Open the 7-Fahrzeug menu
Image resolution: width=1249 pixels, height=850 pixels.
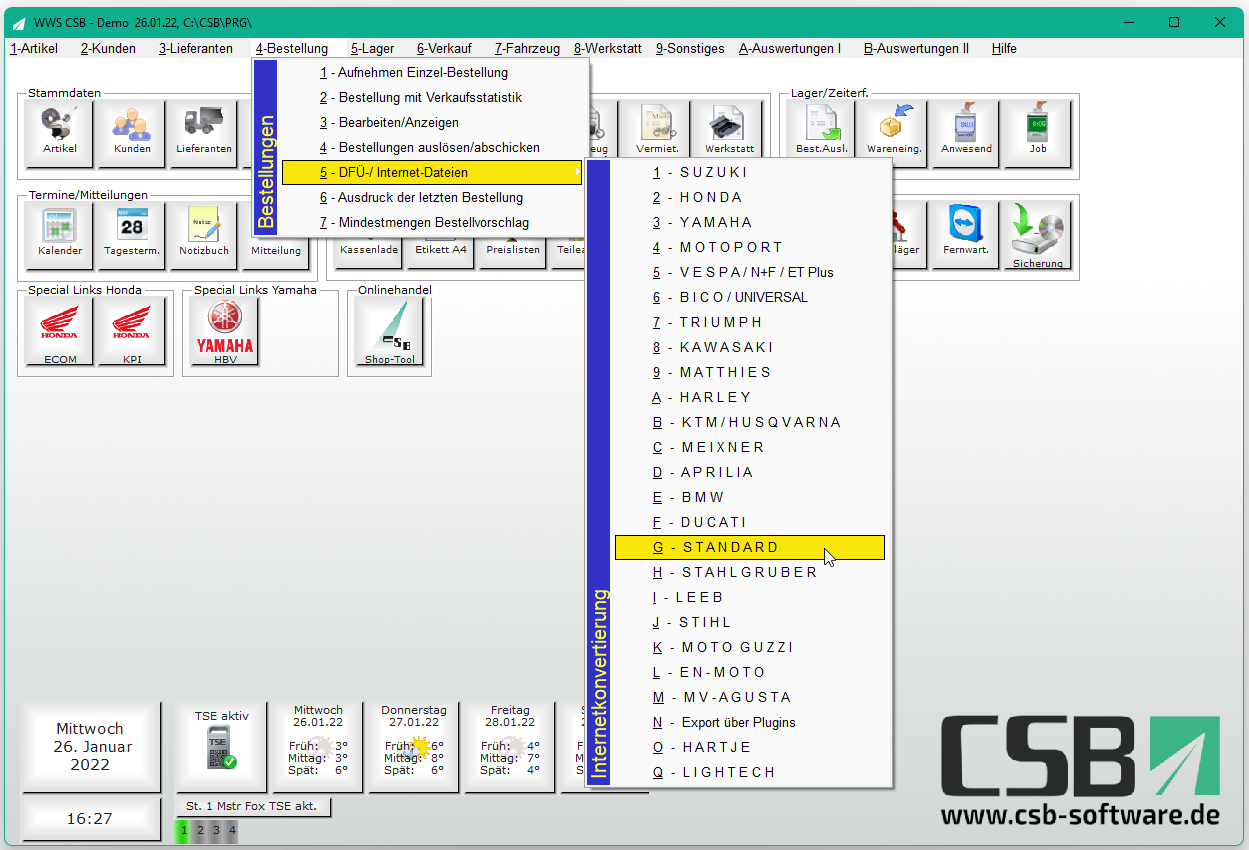(x=528, y=48)
